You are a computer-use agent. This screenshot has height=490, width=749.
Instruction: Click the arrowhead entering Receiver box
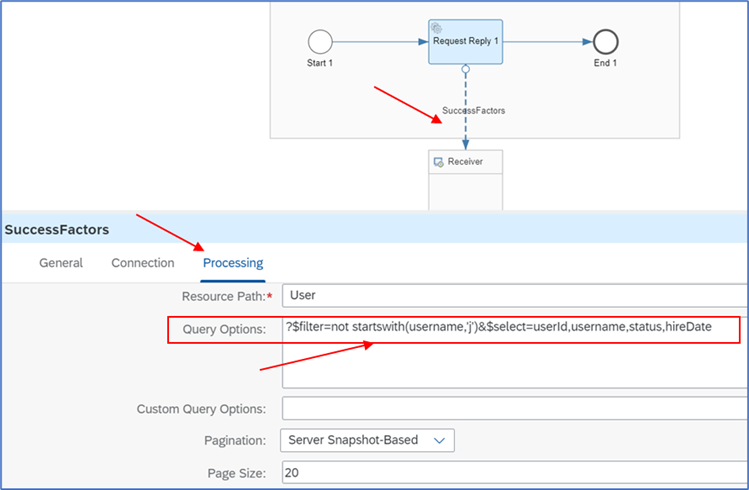point(465,144)
